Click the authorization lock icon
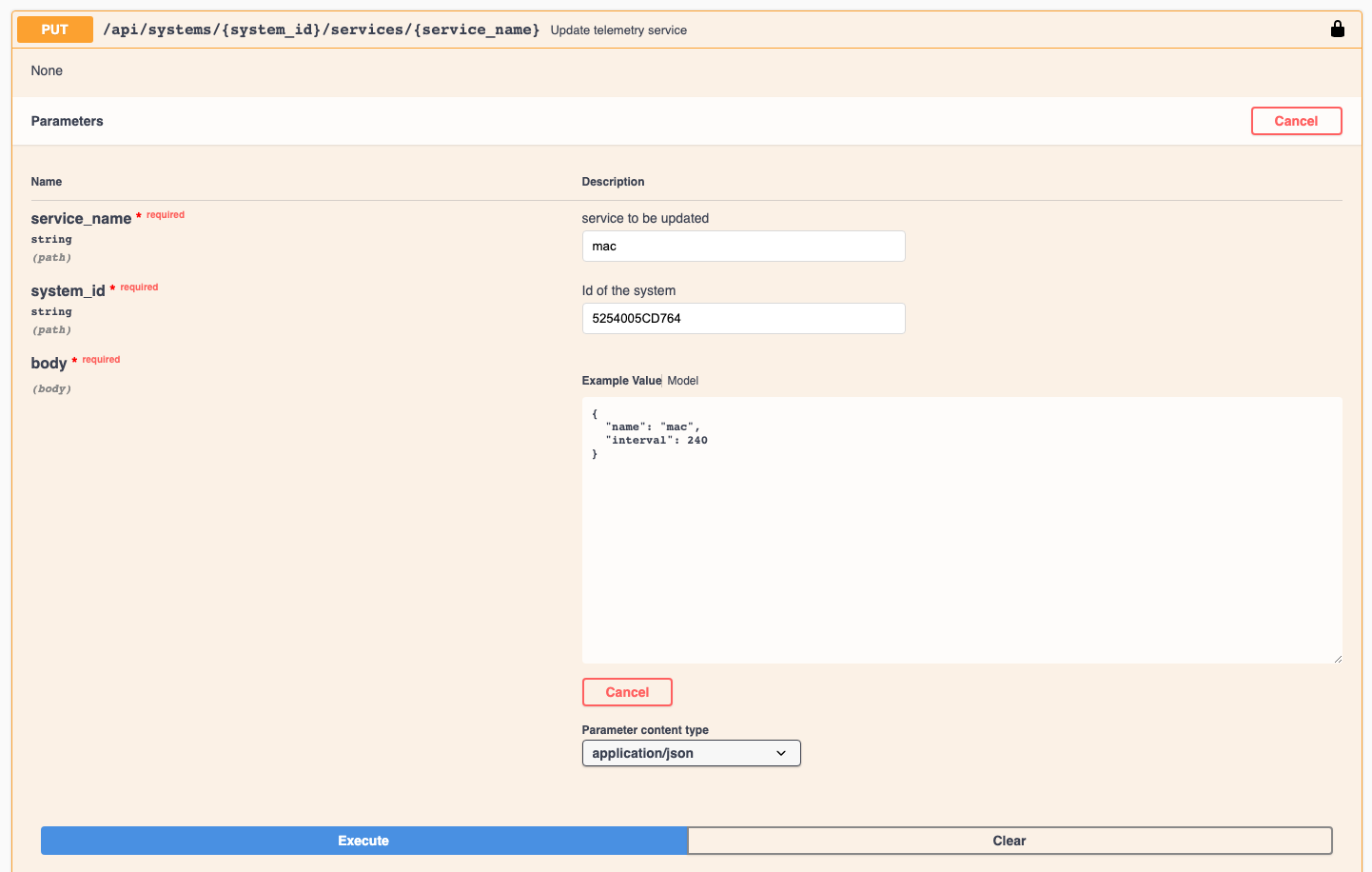1372x872 pixels. (x=1338, y=29)
